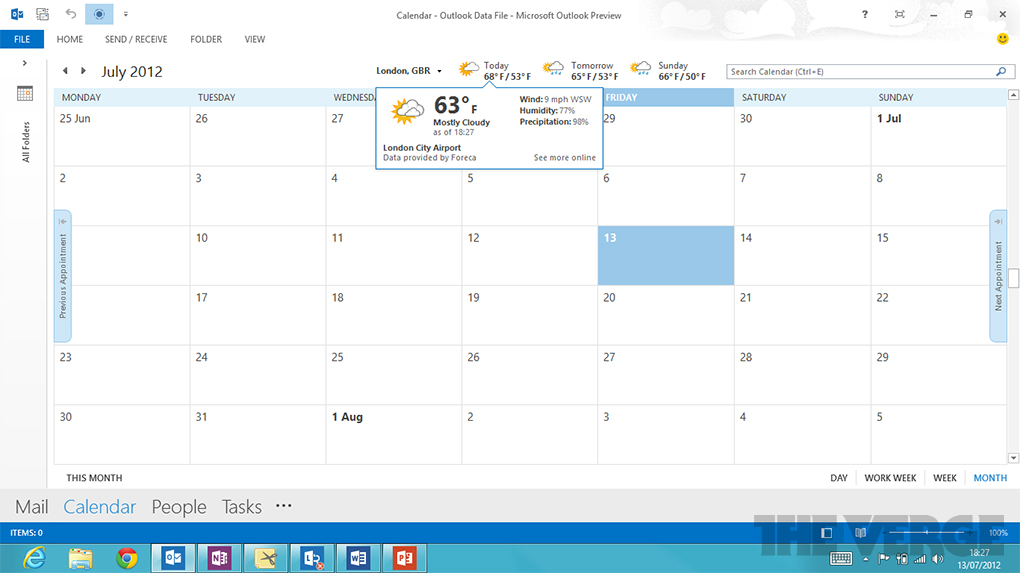Screen dimensions: 1020x573
Task: Switch to Mail module
Action: point(31,507)
